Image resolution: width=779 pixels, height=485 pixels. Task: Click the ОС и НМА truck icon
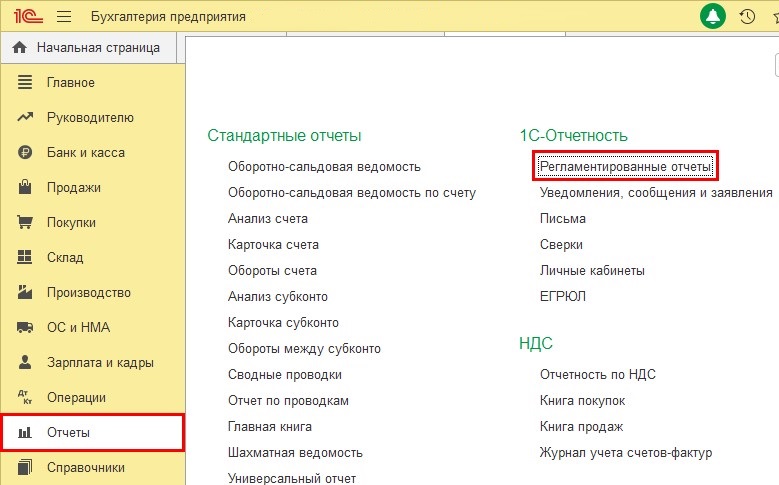(26, 328)
